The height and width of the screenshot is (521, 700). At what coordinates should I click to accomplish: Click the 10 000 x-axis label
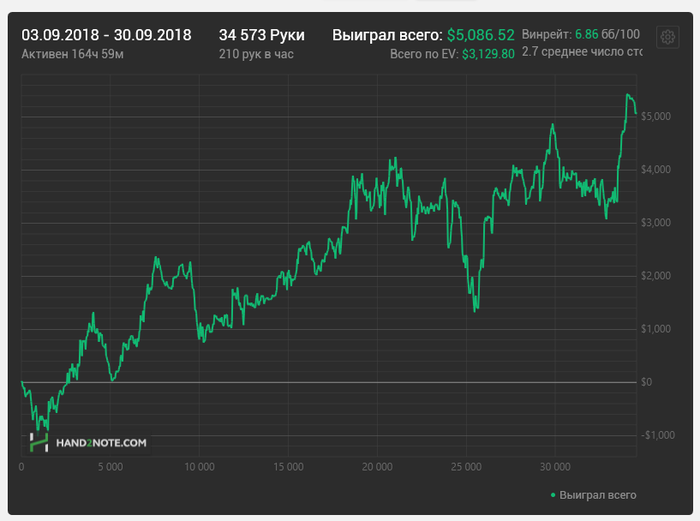[x=199, y=467]
